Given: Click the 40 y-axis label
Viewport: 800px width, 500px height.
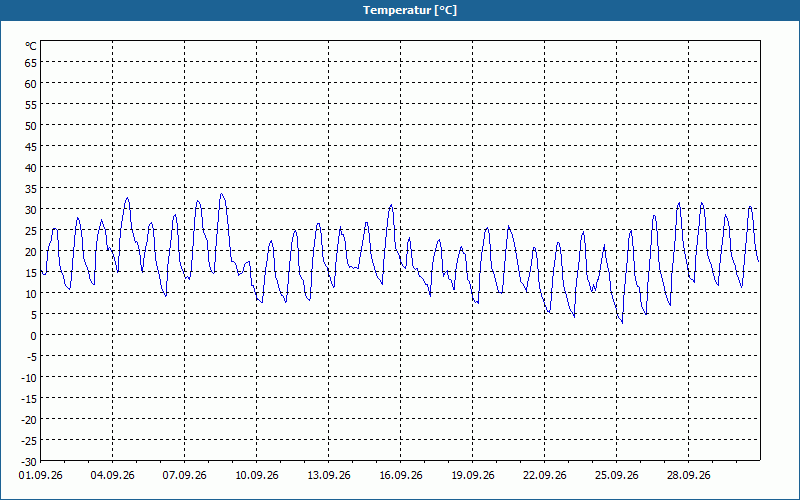Looking at the screenshot, I should pyautogui.click(x=31, y=168).
